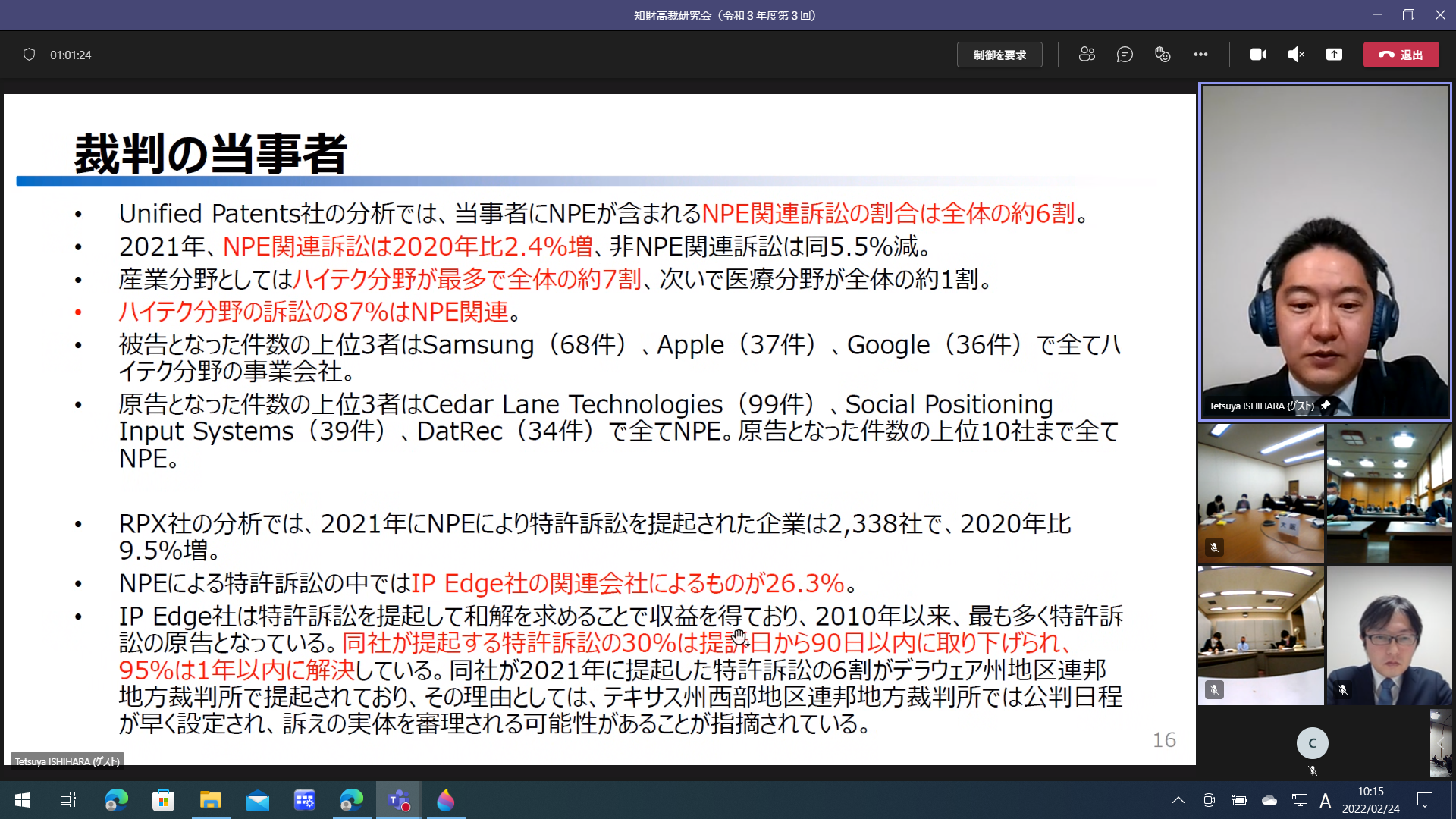
Task: Click the battery status tray icon
Action: click(x=1239, y=800)
